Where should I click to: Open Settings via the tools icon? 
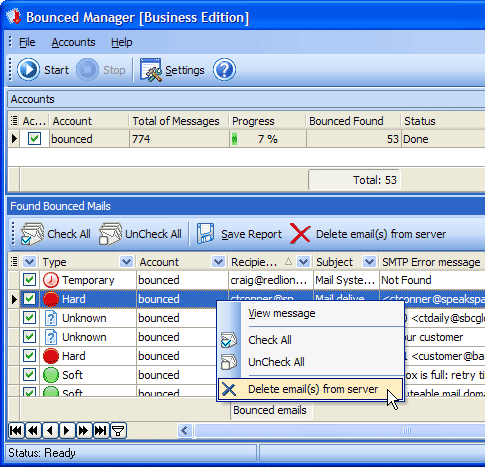click(x=151, y=70)
